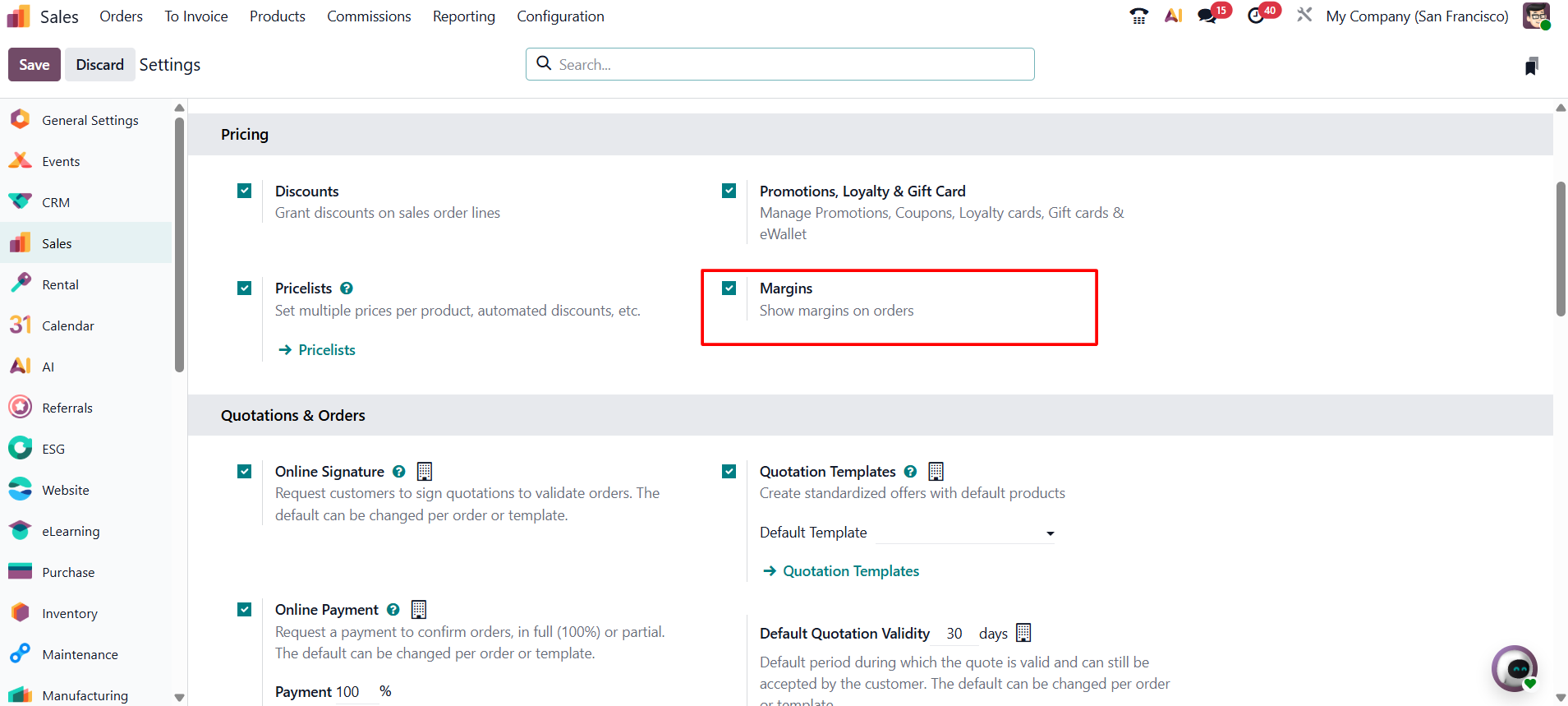Open the Products menu
This screenshot has width=1568, height=706.
(x=278, y=16)
